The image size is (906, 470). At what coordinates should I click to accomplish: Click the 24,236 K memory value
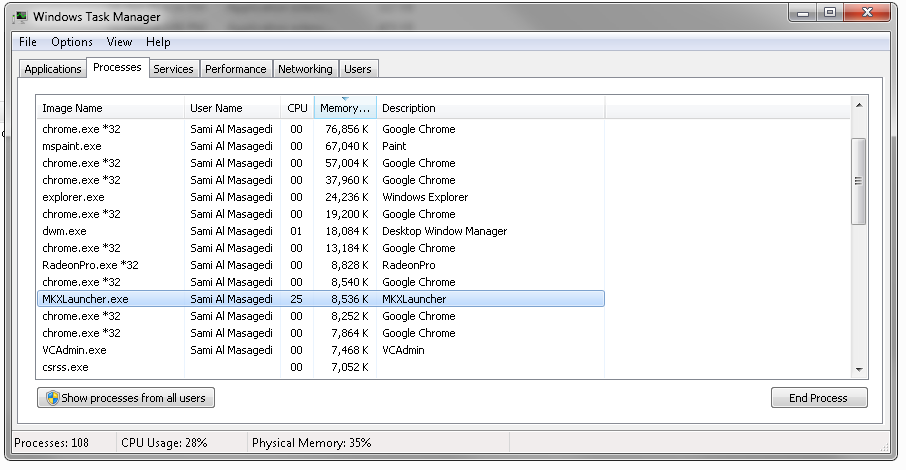click(347, 197)
